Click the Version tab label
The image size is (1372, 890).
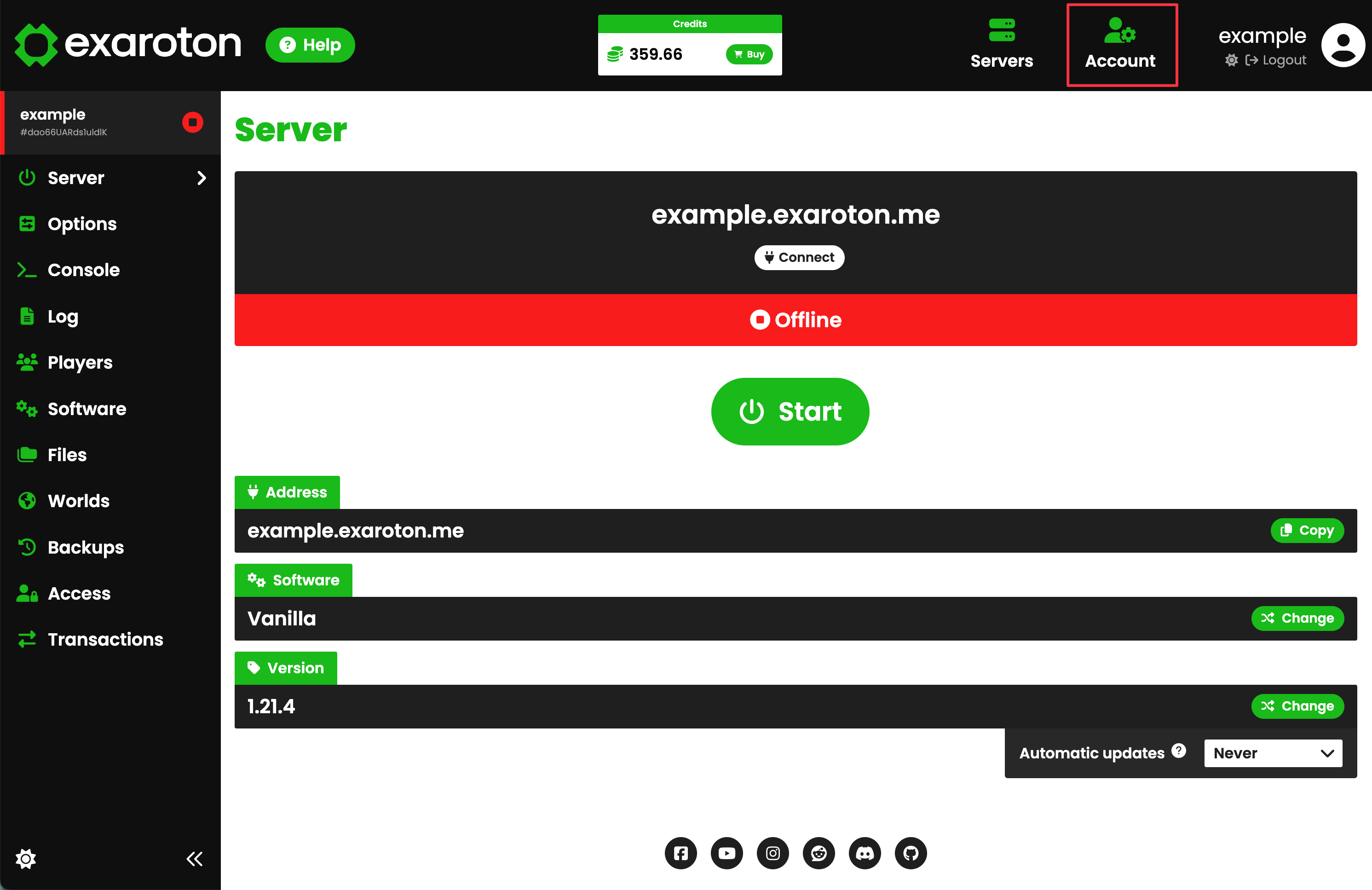point(286,668)
